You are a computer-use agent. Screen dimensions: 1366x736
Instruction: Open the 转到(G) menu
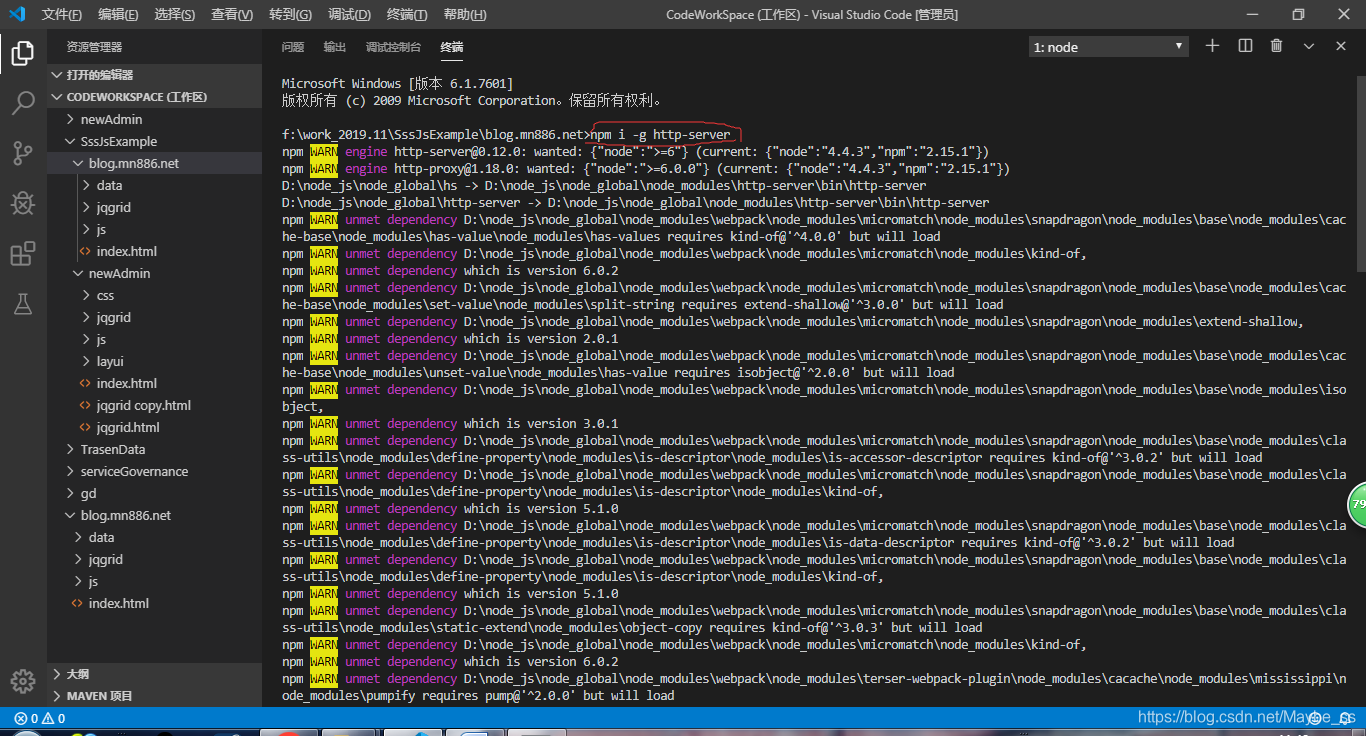point(290,15)
